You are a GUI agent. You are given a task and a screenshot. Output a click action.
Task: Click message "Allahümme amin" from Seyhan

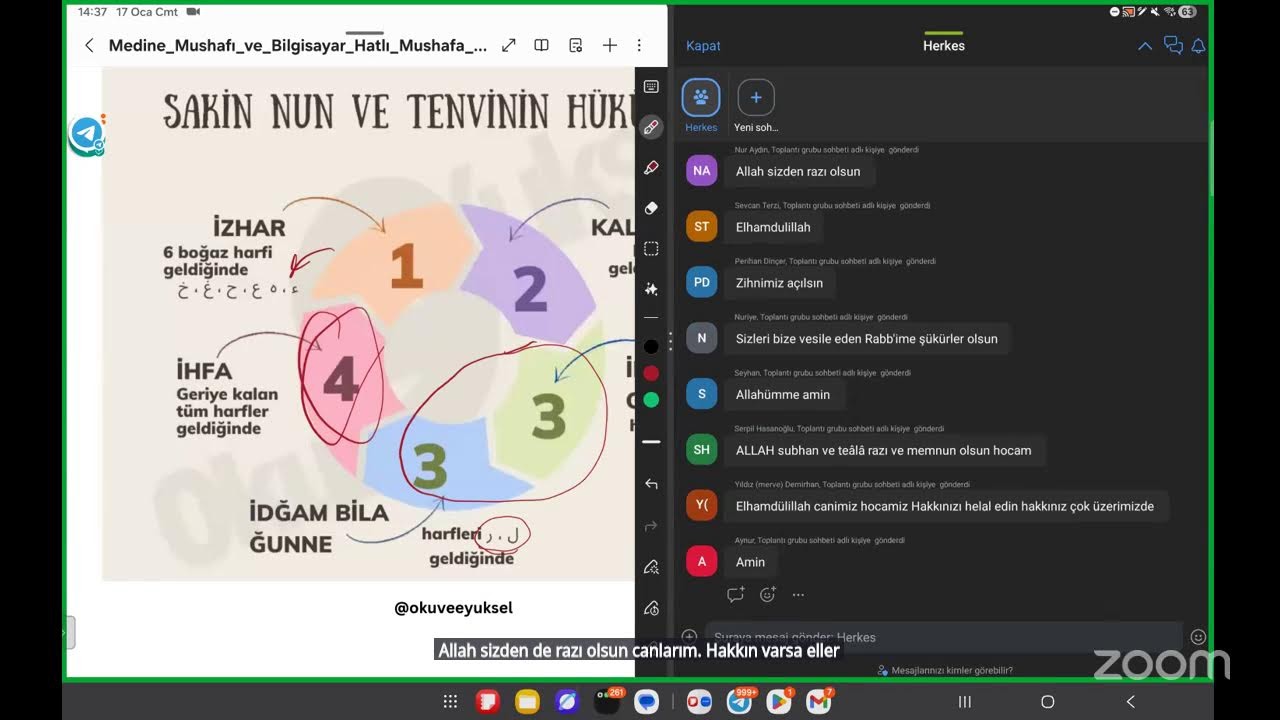[x=783, y=395]
